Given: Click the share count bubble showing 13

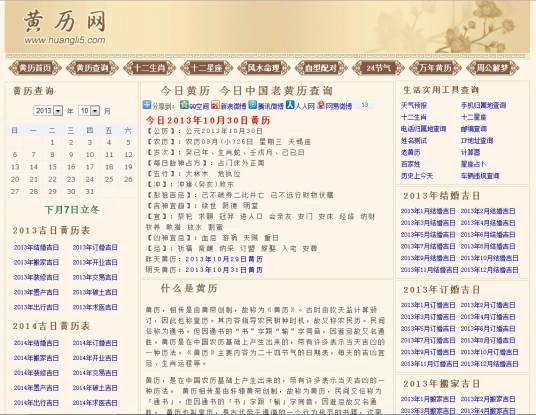Looking at the screenshot, I should point(365,105).
